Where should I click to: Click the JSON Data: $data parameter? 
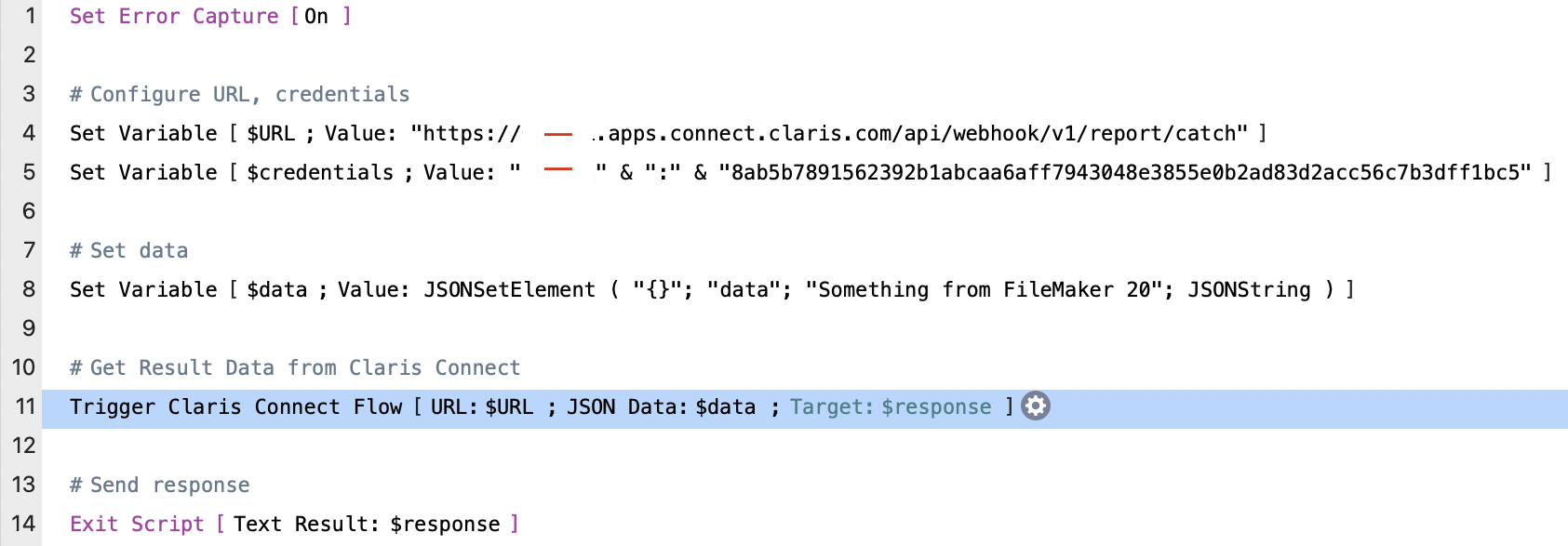coord(661,407)
